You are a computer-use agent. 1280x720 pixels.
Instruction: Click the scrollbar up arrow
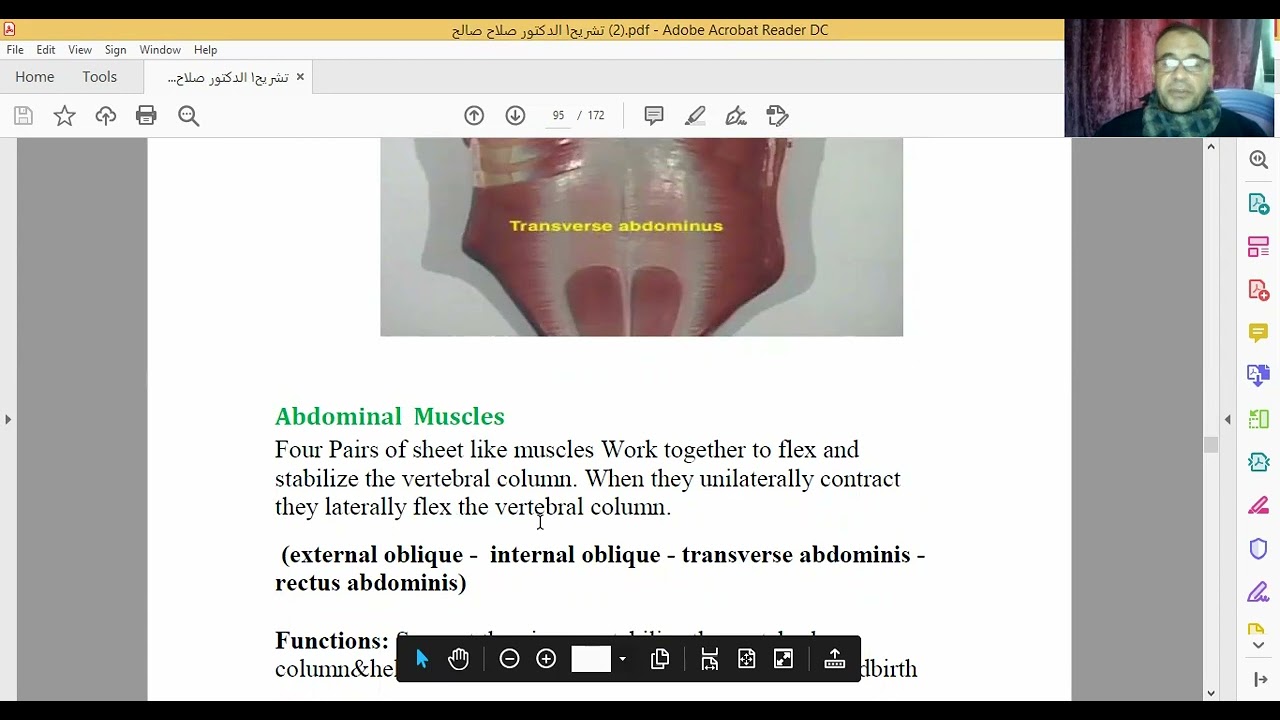pos(1211,147)
